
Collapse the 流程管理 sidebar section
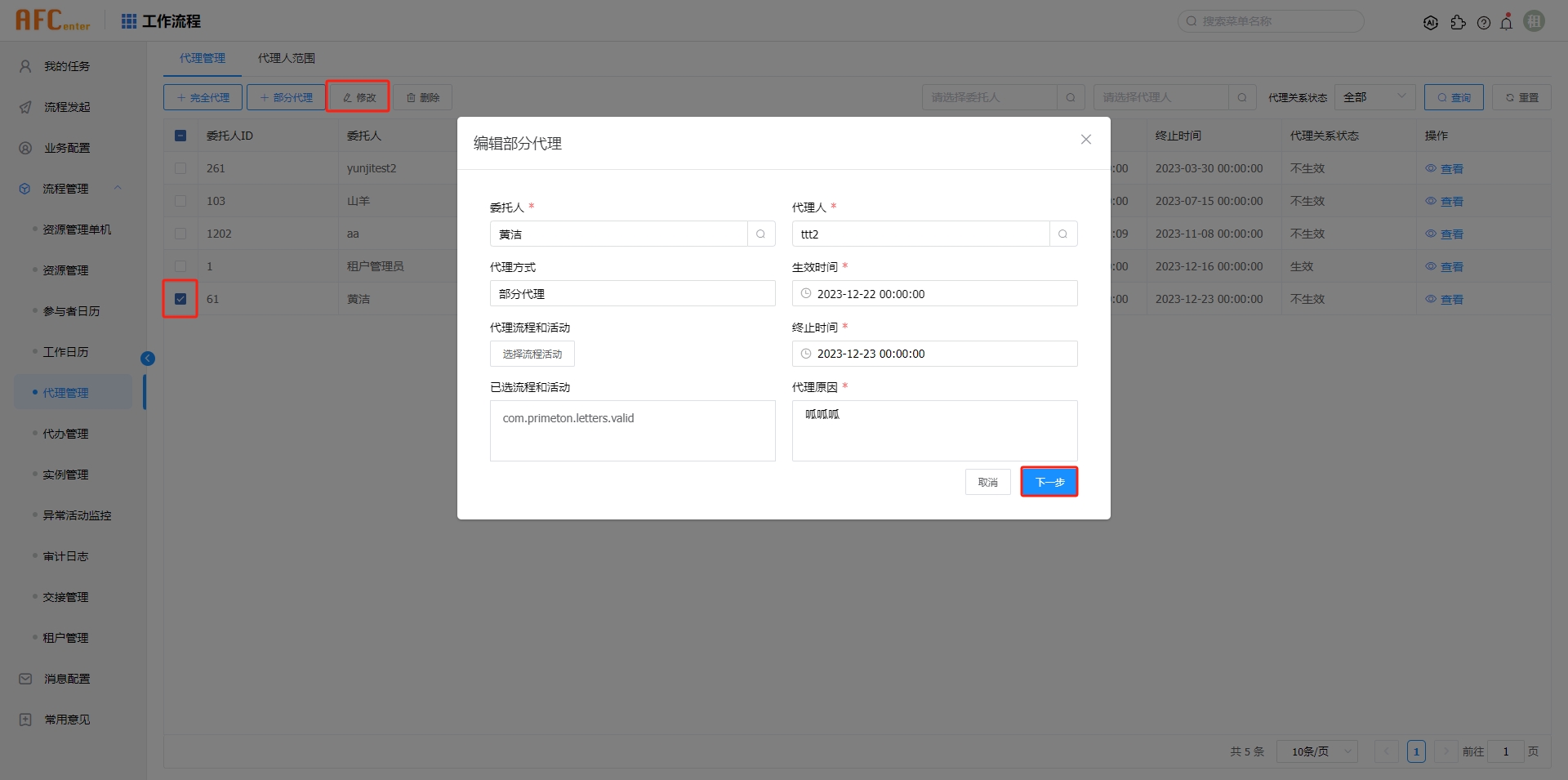pos(117,188)
